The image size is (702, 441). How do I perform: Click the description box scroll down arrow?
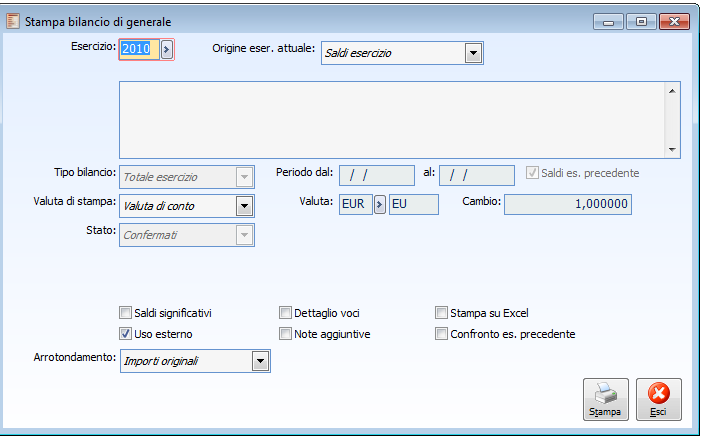[x=672, y=150]
